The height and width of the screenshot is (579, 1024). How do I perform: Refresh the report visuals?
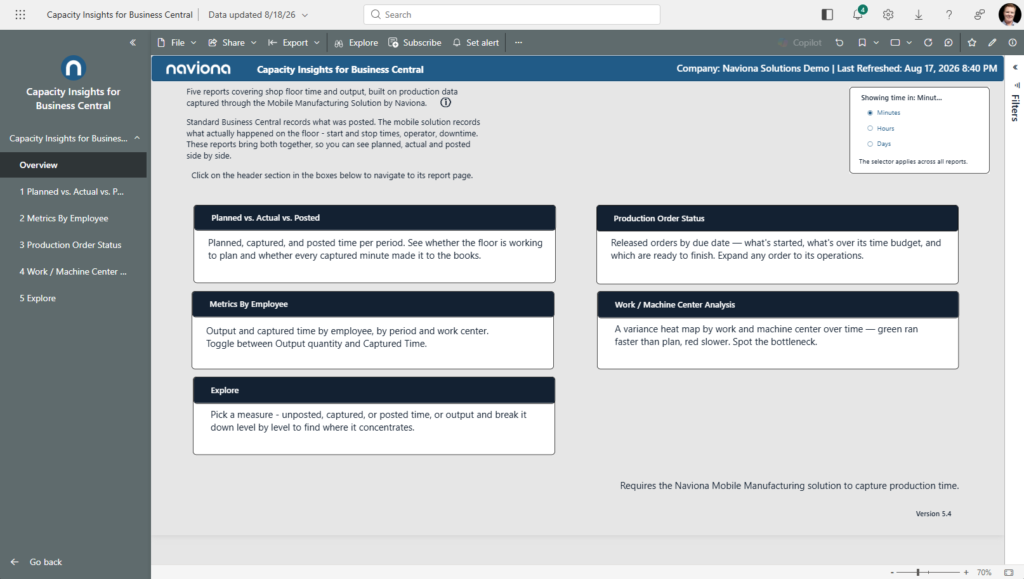(928, 42)
